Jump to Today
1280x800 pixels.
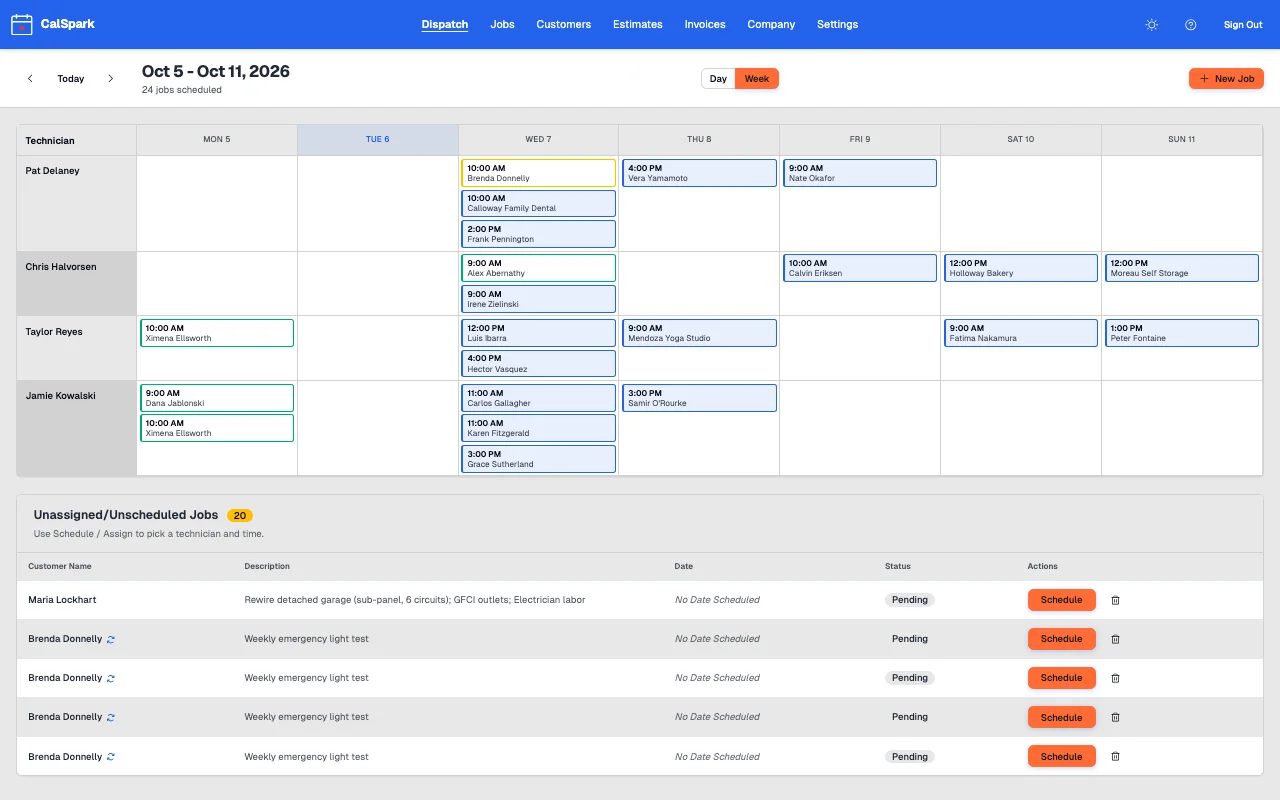click(71, 79)
